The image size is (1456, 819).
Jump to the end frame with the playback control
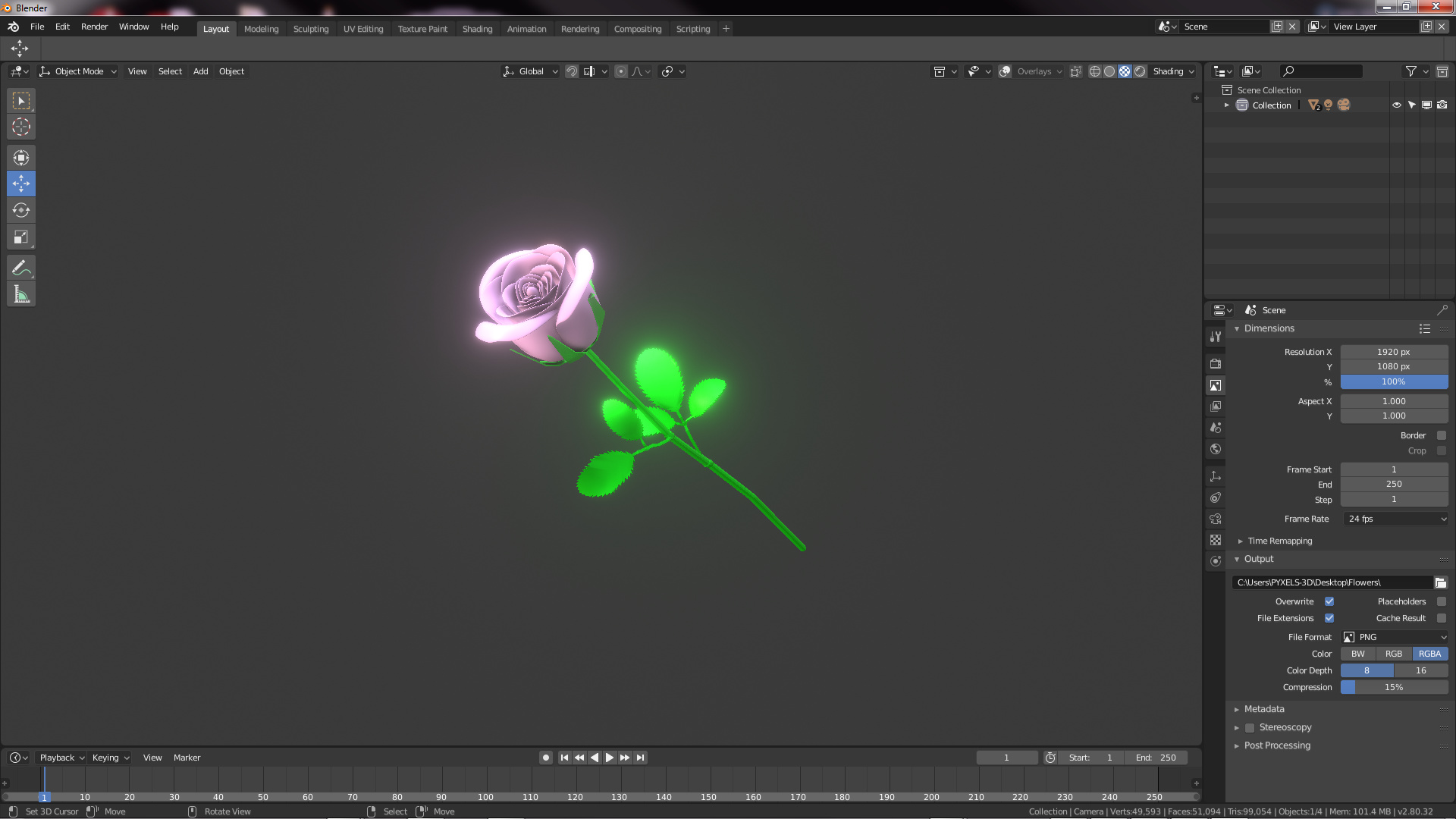(640, 757)
